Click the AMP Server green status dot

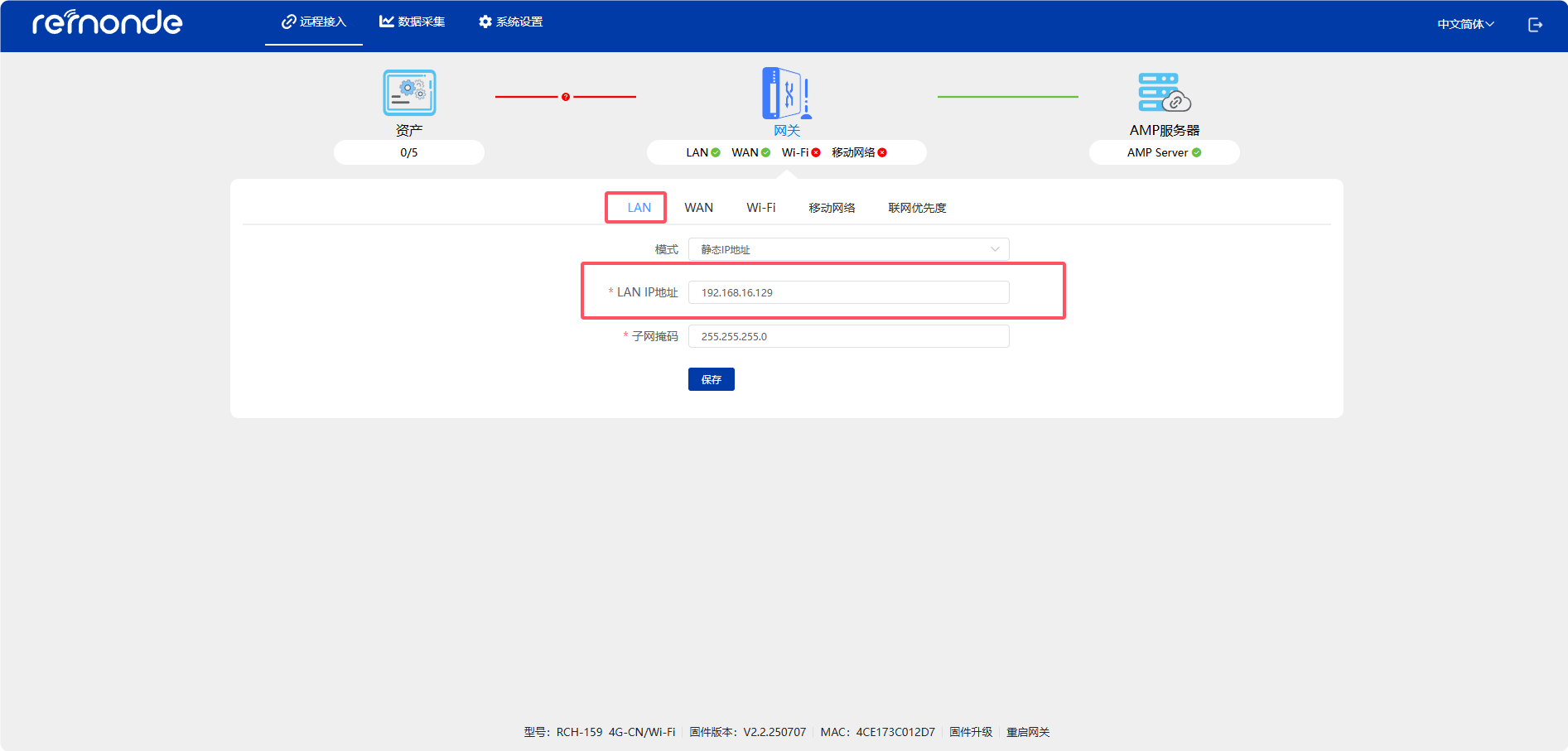1196,152
